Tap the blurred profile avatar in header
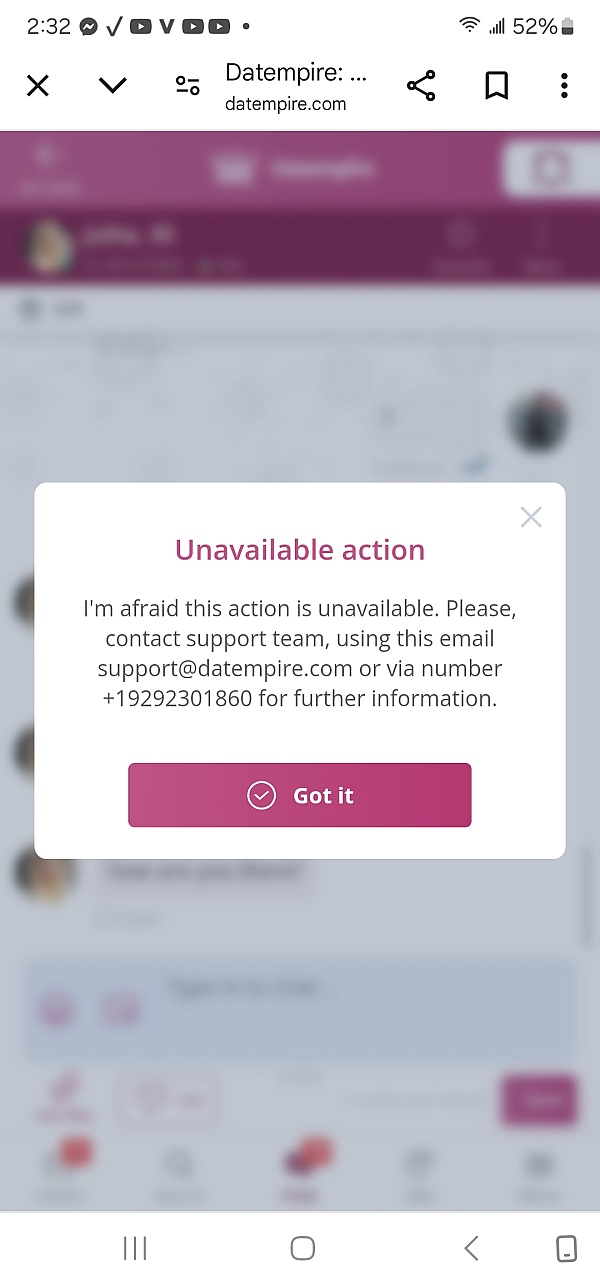The image size is (600, 1286). pos(50,246)
